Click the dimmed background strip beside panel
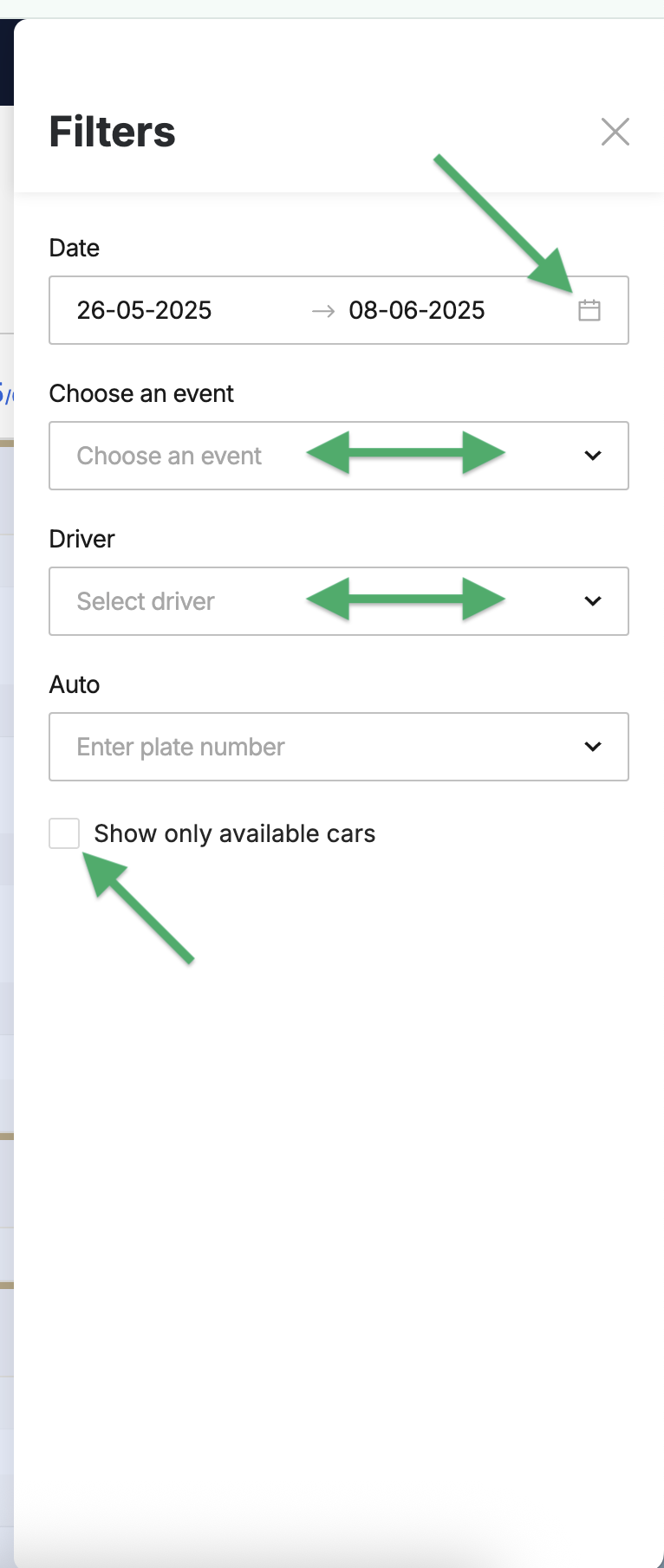664x1568 pixels. (x=6, y=866)
